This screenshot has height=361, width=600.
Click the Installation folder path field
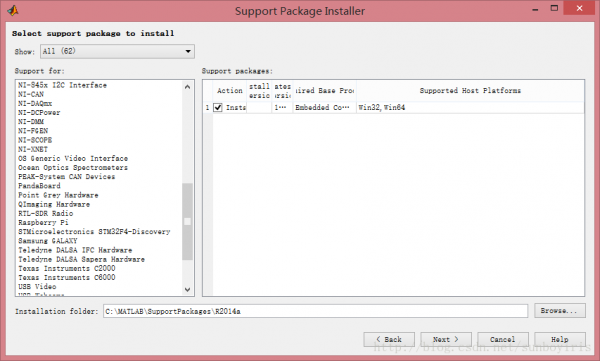[315, 311]
